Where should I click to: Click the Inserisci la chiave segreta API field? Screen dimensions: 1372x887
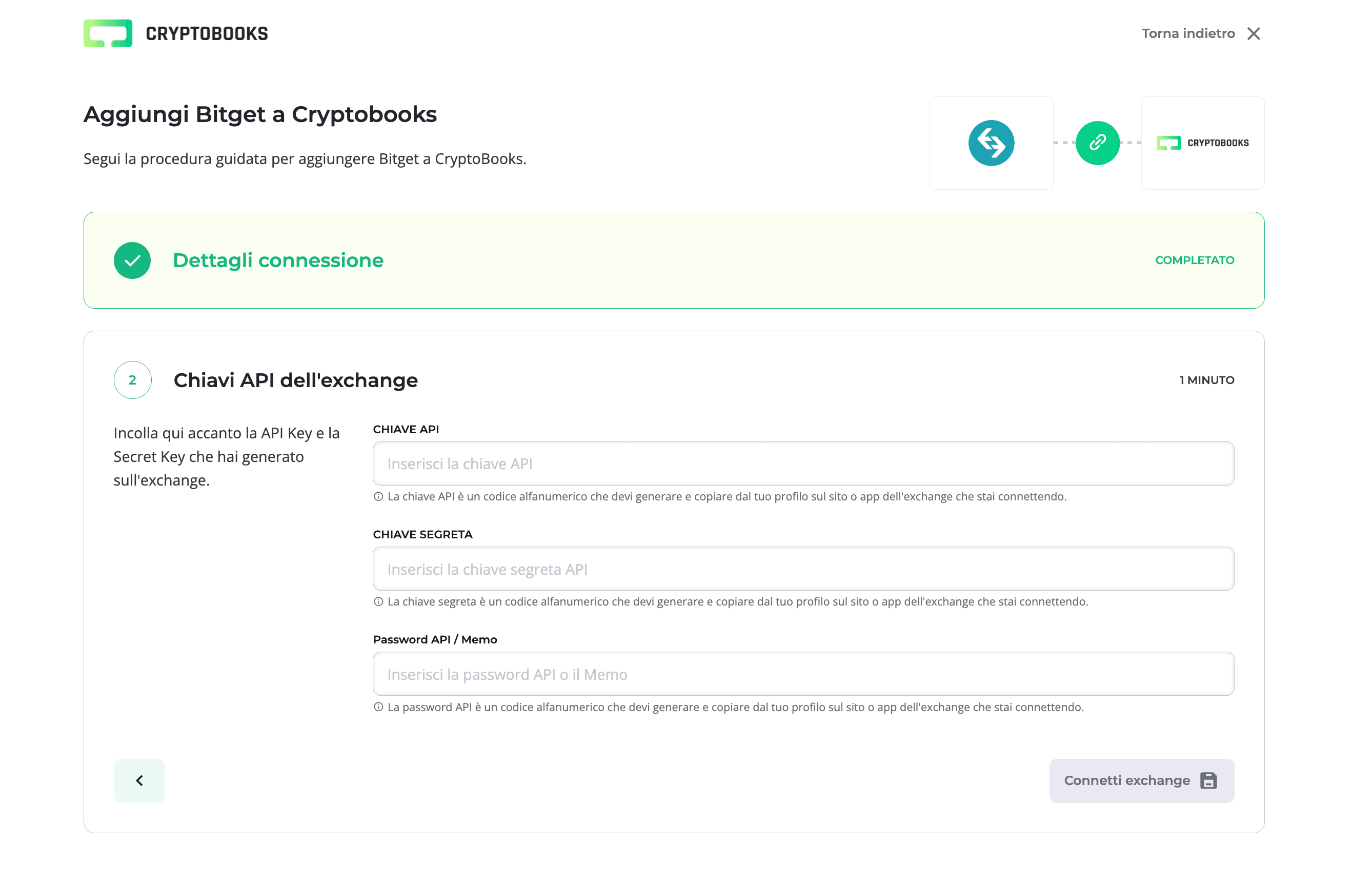coord(803,569)
